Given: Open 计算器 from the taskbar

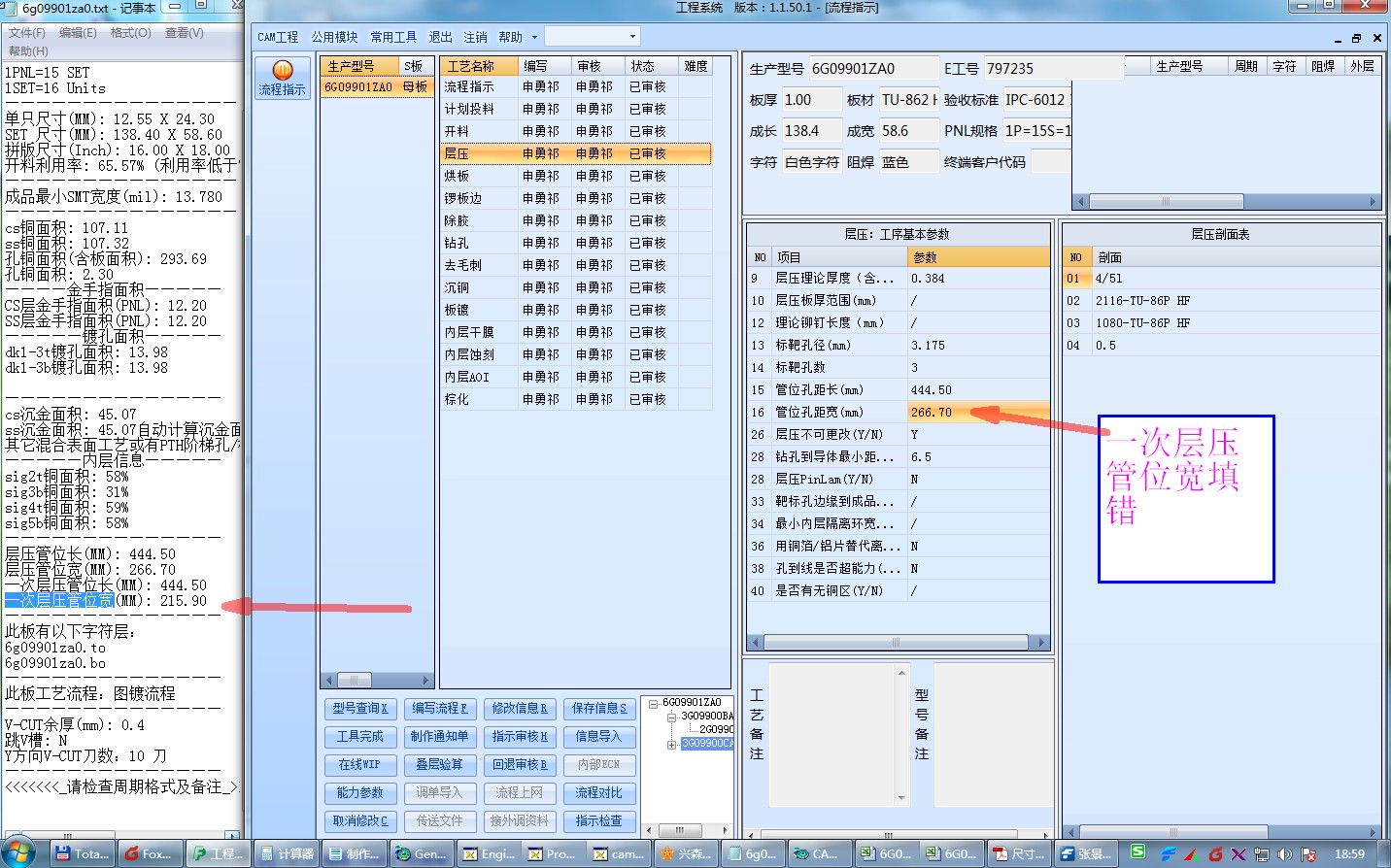Looking at the screenshot, I should point(287,853).
